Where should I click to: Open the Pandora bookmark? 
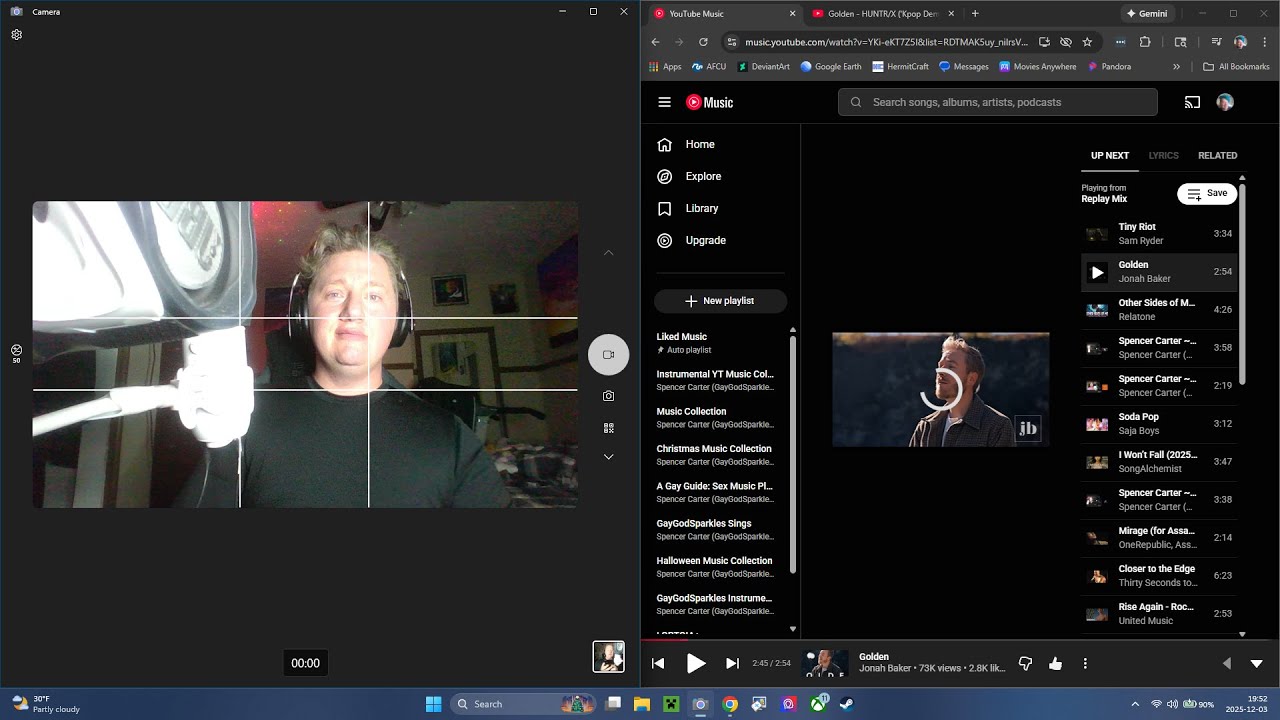1109,67
